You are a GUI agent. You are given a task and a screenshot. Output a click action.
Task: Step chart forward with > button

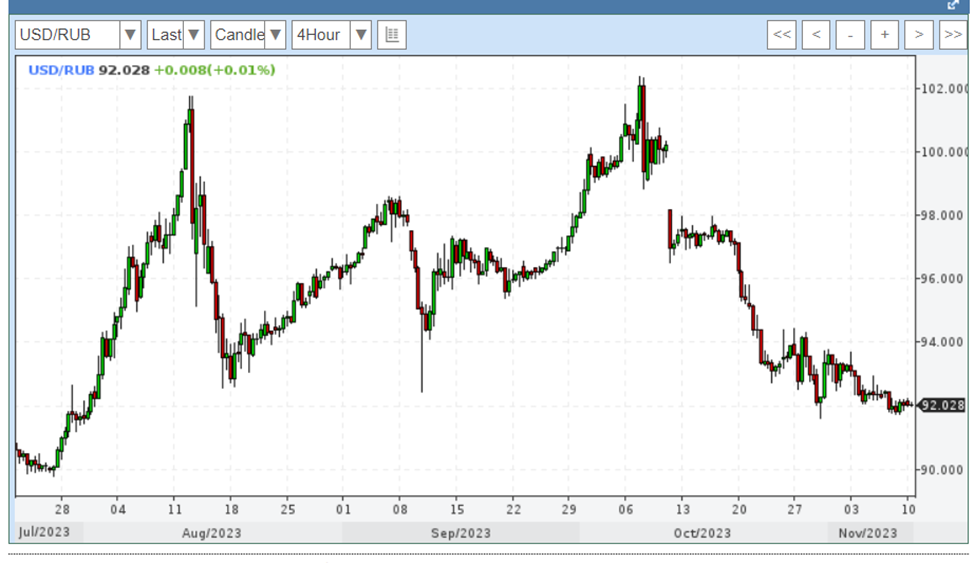919,35
